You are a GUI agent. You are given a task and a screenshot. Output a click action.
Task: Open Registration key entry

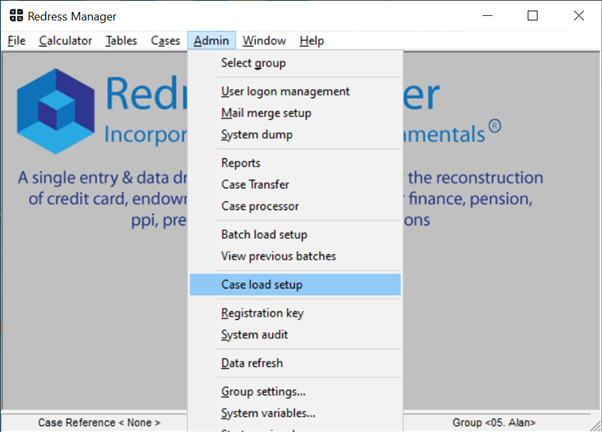point(295,313)
